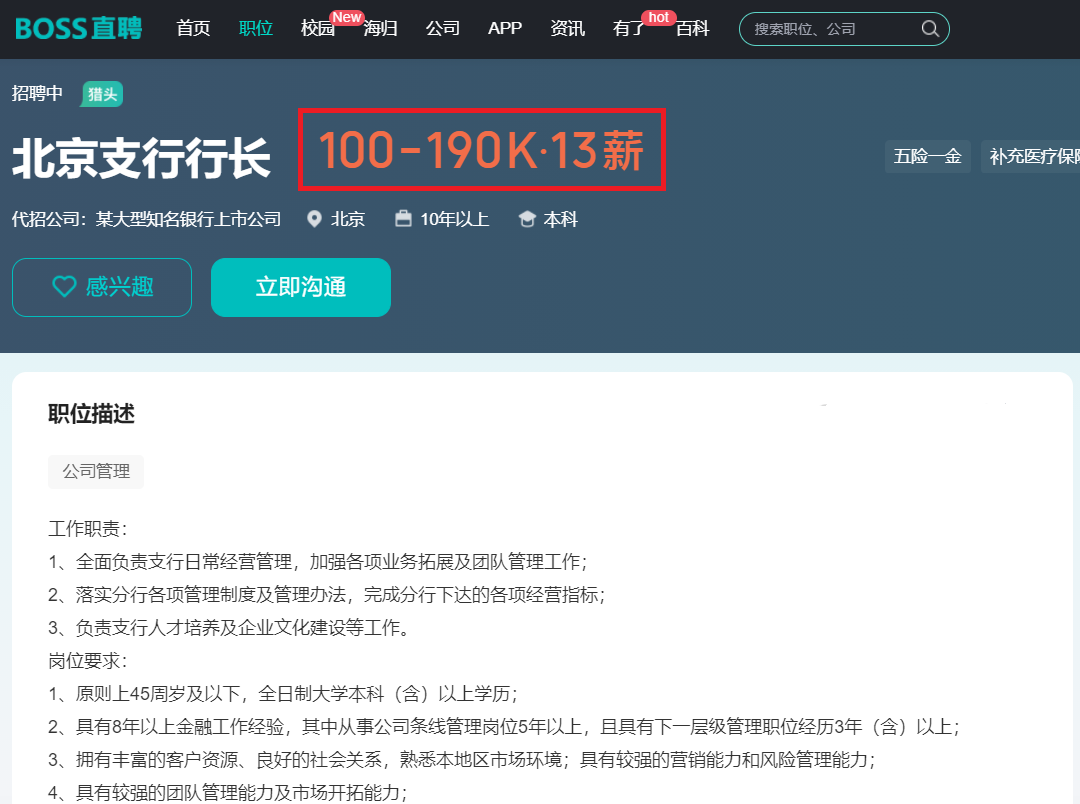This screenshot has height=804, width=1080.
Task: Click the 公司管理 category tag
Action: click(96, 471)
